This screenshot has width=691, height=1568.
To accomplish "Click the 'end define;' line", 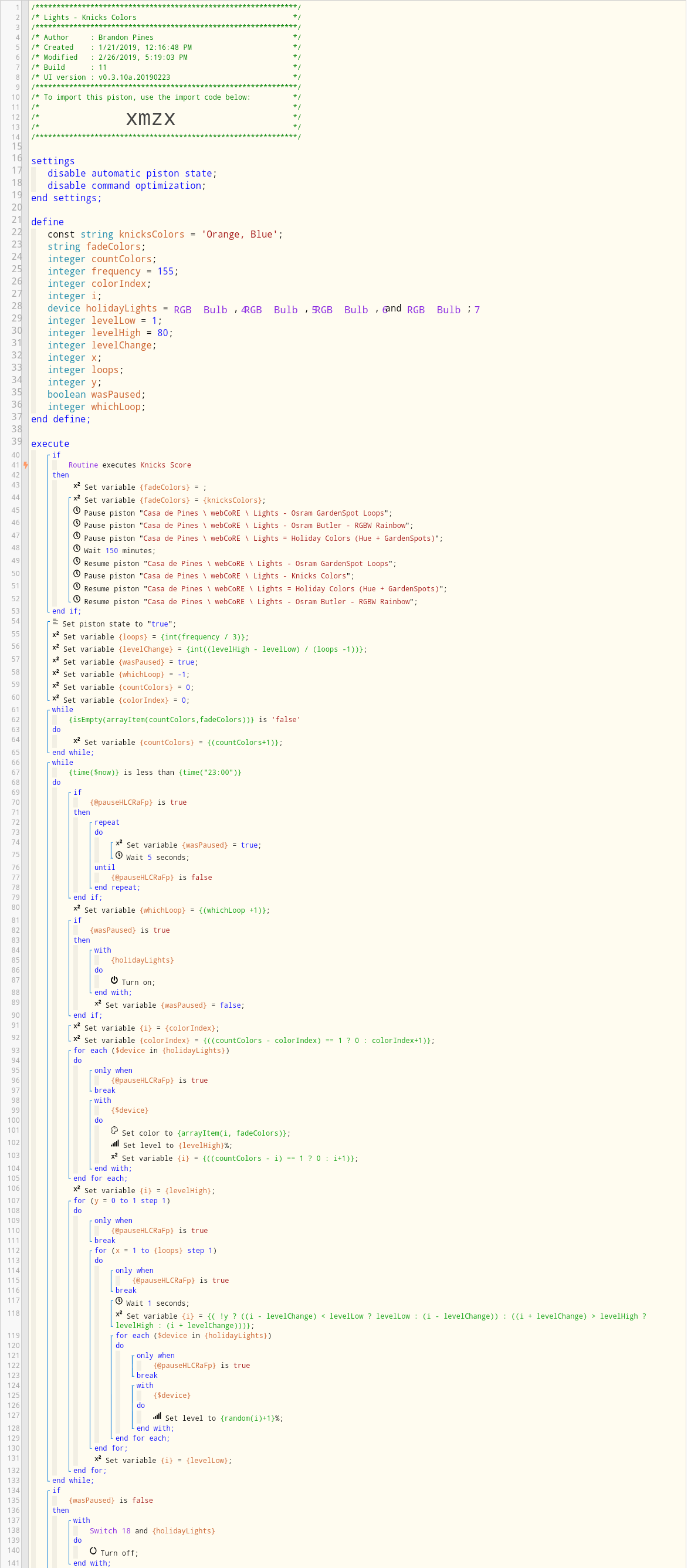I will (61, 419).
